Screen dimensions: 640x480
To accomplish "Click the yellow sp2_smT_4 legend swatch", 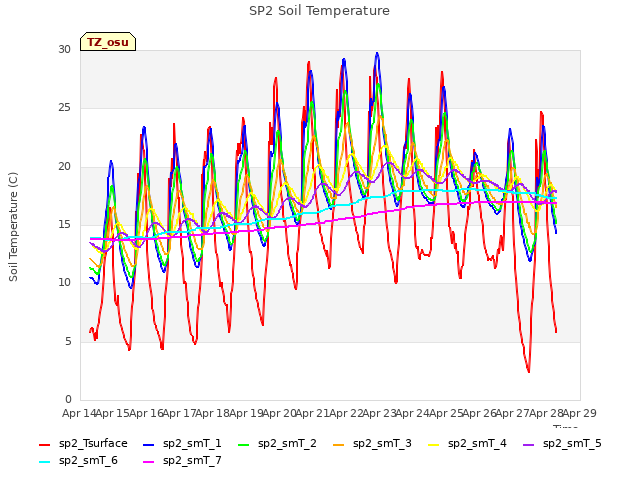I will coord(433,444).
